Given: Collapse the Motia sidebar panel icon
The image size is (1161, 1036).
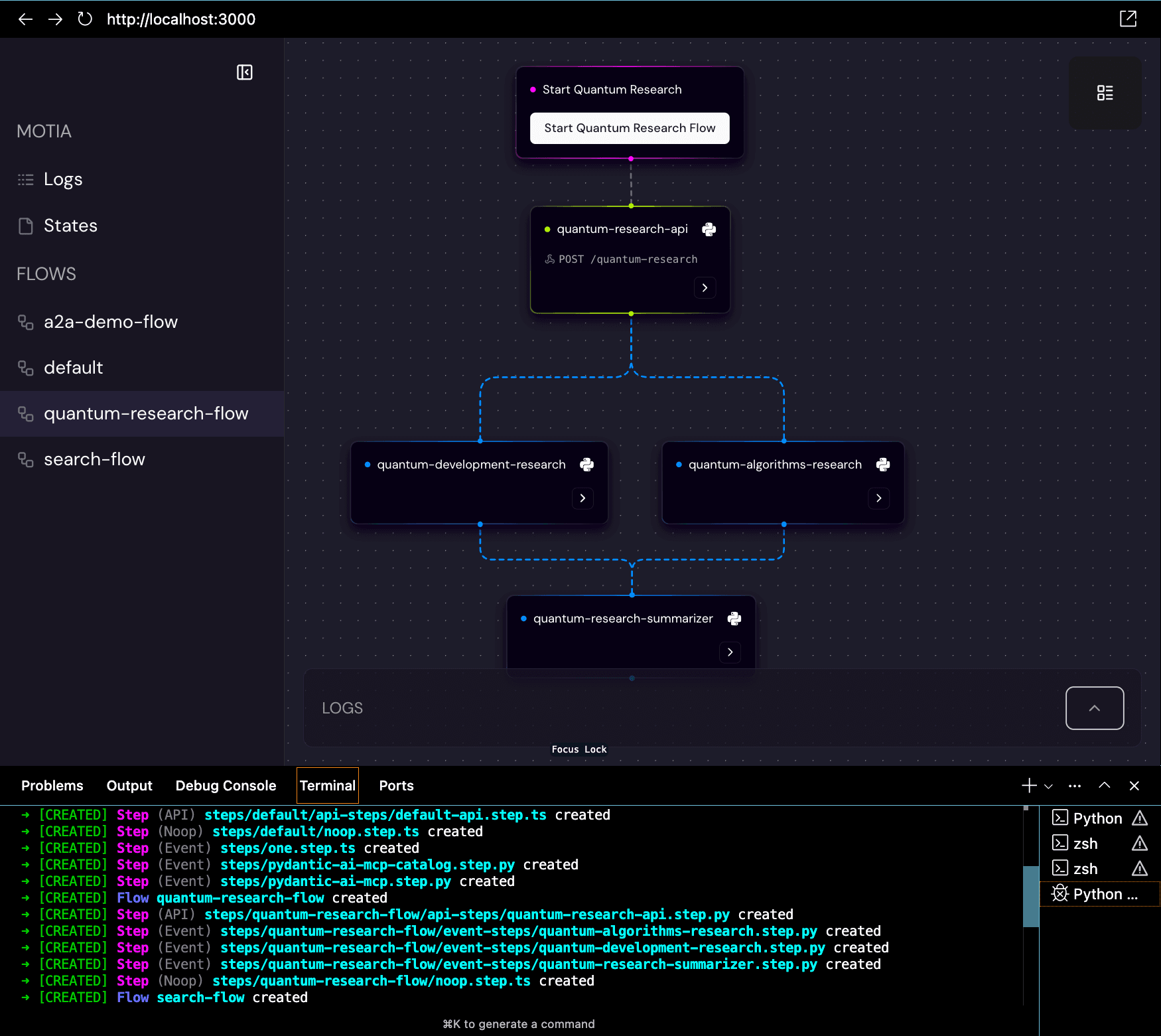Looking at the screenshot, I should (245, 72).
